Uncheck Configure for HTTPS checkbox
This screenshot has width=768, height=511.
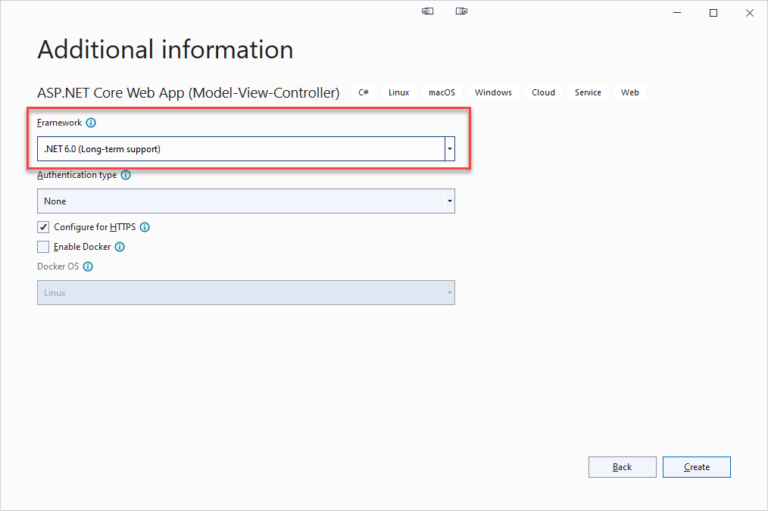pyautogui.click(x=43, y=227)
